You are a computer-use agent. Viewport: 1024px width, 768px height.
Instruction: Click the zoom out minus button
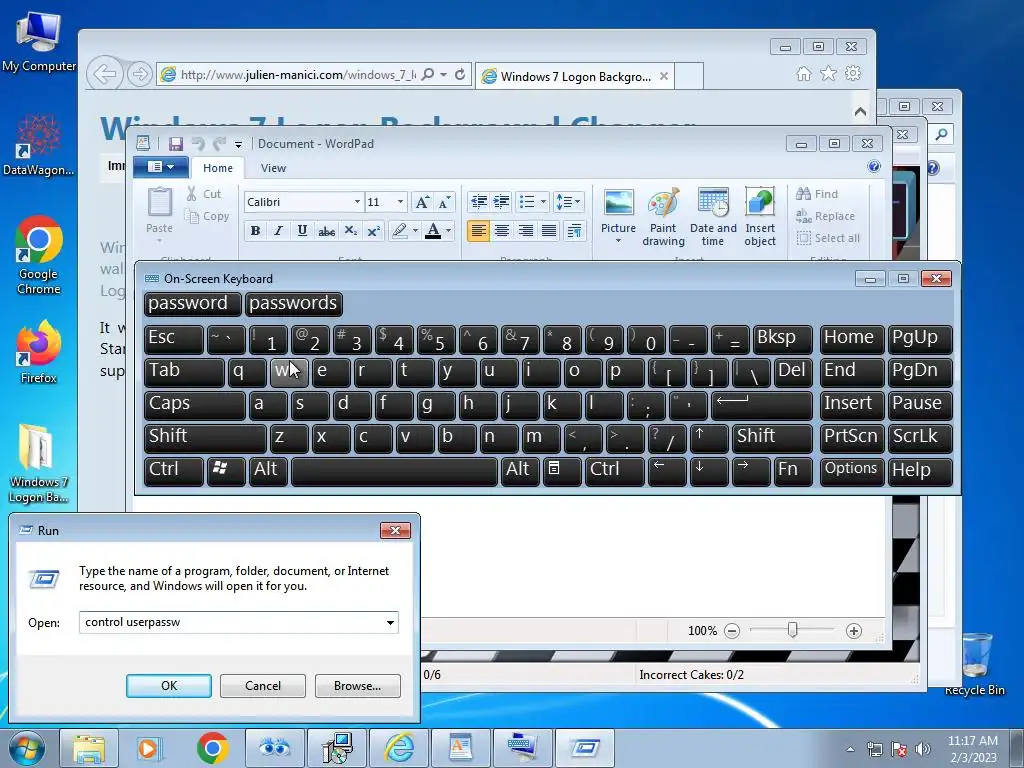[732, 631]
